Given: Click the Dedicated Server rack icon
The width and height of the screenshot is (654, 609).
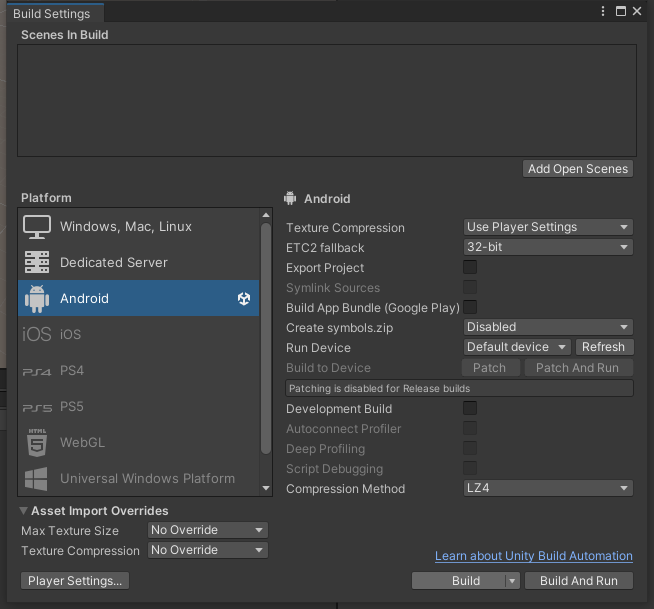Looking at the screenshot, I should 37,262.
